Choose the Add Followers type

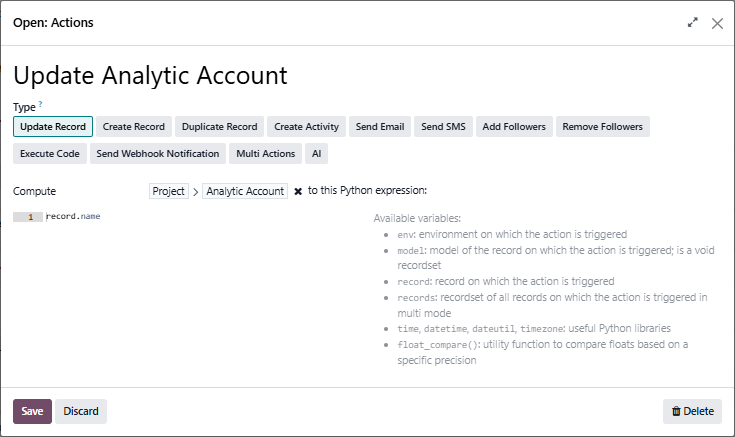pyautogui.click(x=514, y=127)
